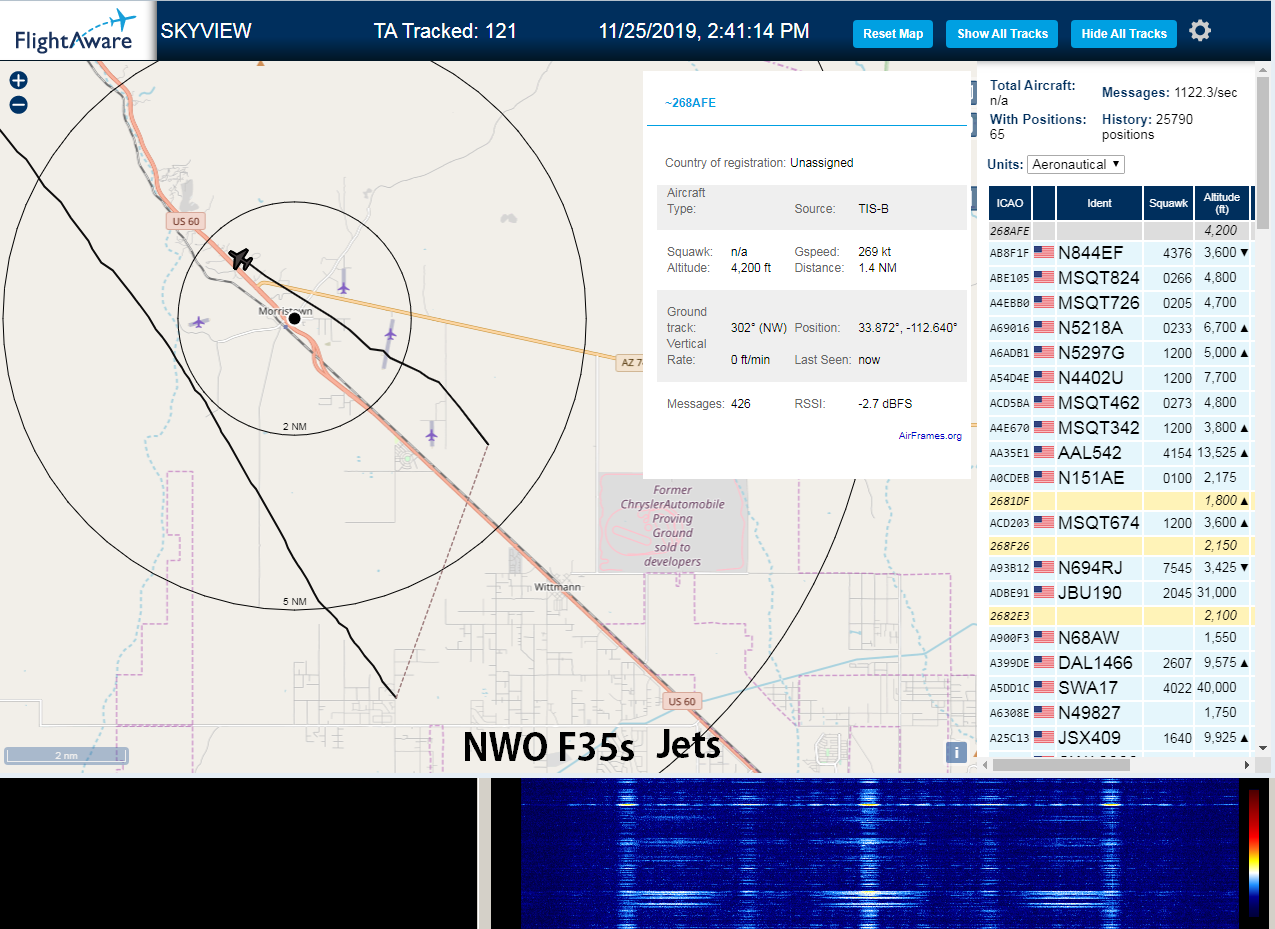Click the Hide All Tracks button
Screen dimensions: 1275x929
(x=1124, y=33)
